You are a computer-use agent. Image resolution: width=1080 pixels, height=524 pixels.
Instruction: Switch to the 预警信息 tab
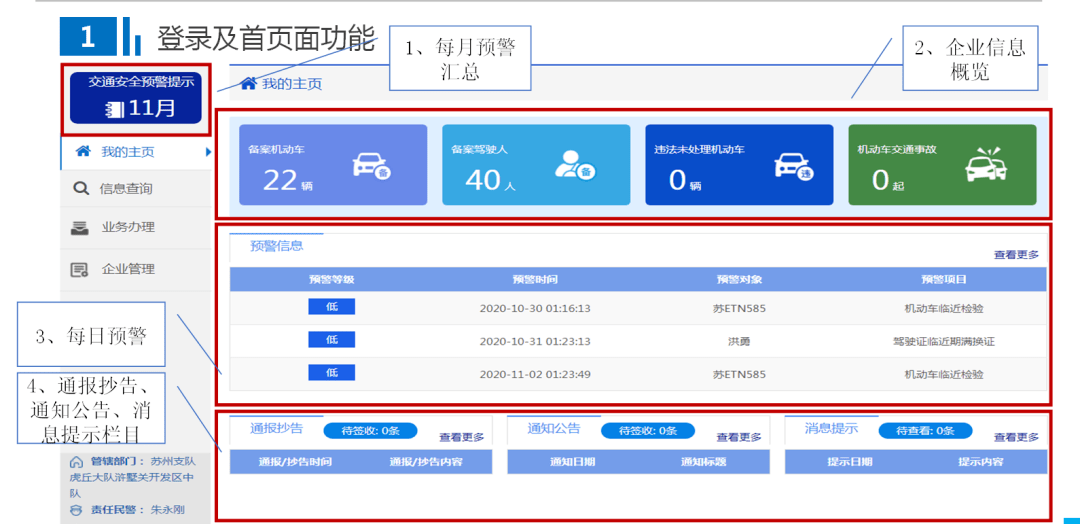[276, 246]
